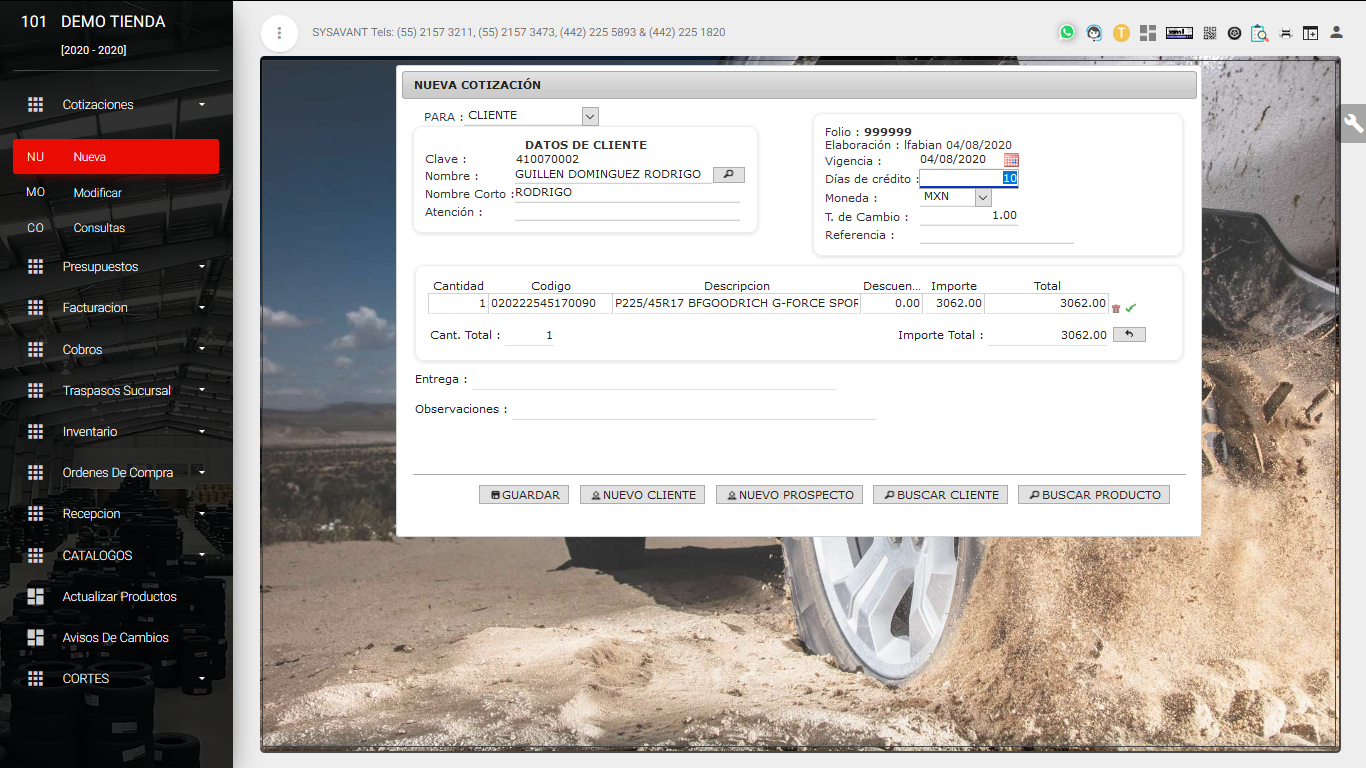1366x768 pixels.
Task: Open the user profile icon
Action: 1336,33
